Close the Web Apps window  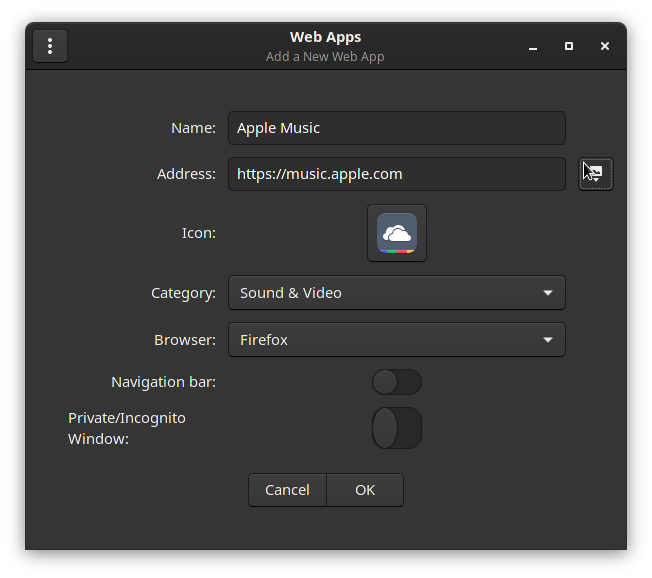click(x=605, y=46)
